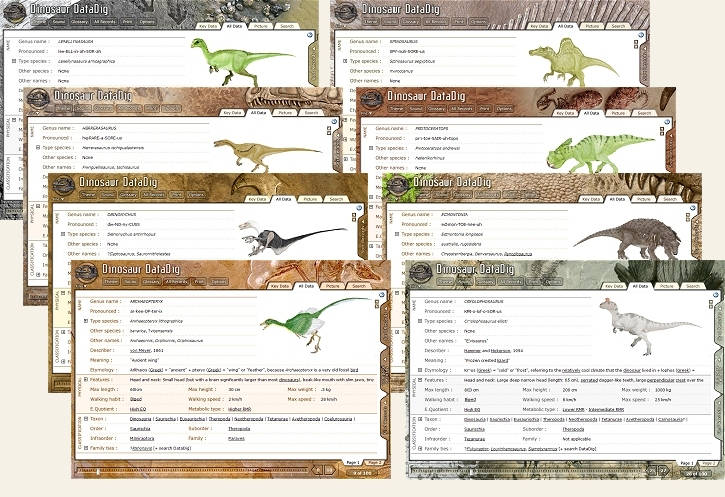Click green Archaeopteryx illustration

(x=315, y=323)
